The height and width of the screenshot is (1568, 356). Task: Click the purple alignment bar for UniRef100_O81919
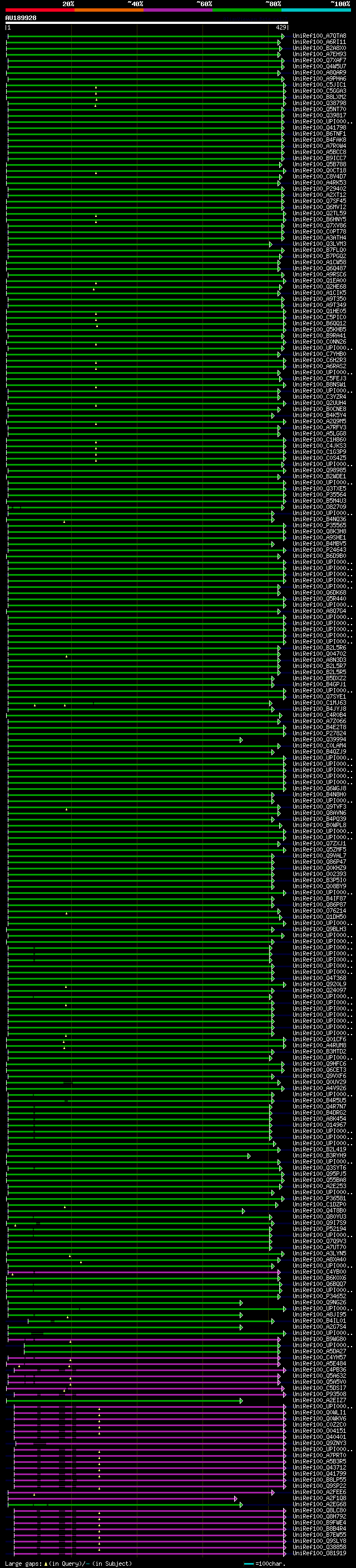point(150,1554)
